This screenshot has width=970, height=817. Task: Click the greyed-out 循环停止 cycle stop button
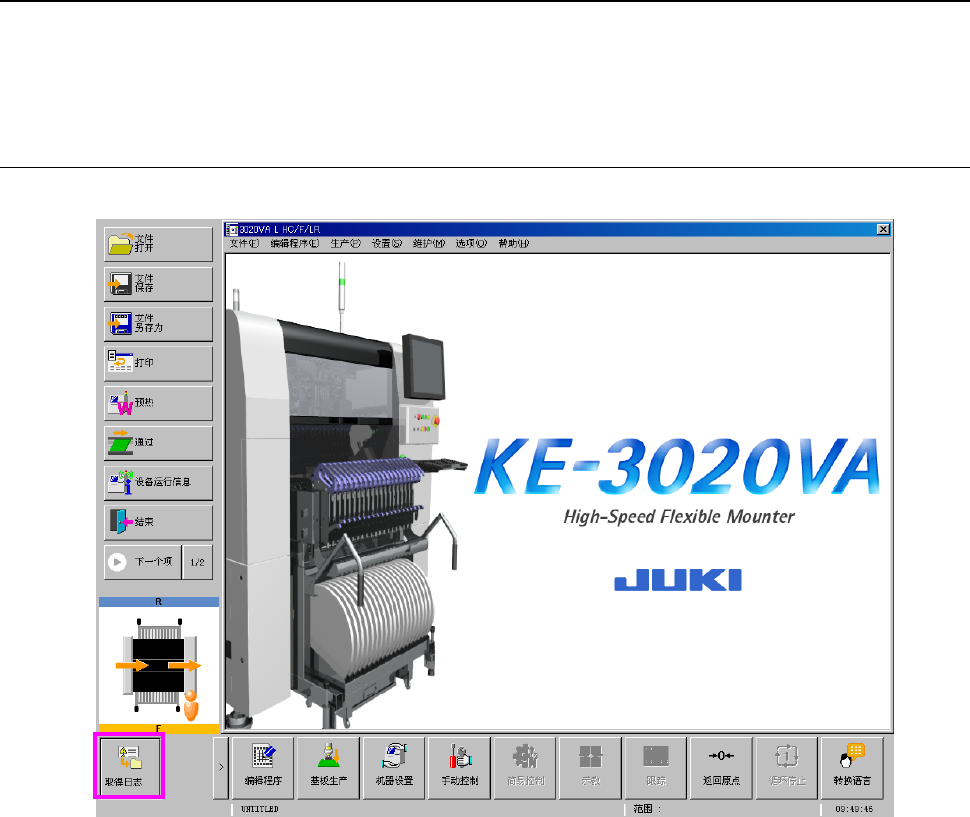(787, 768)
